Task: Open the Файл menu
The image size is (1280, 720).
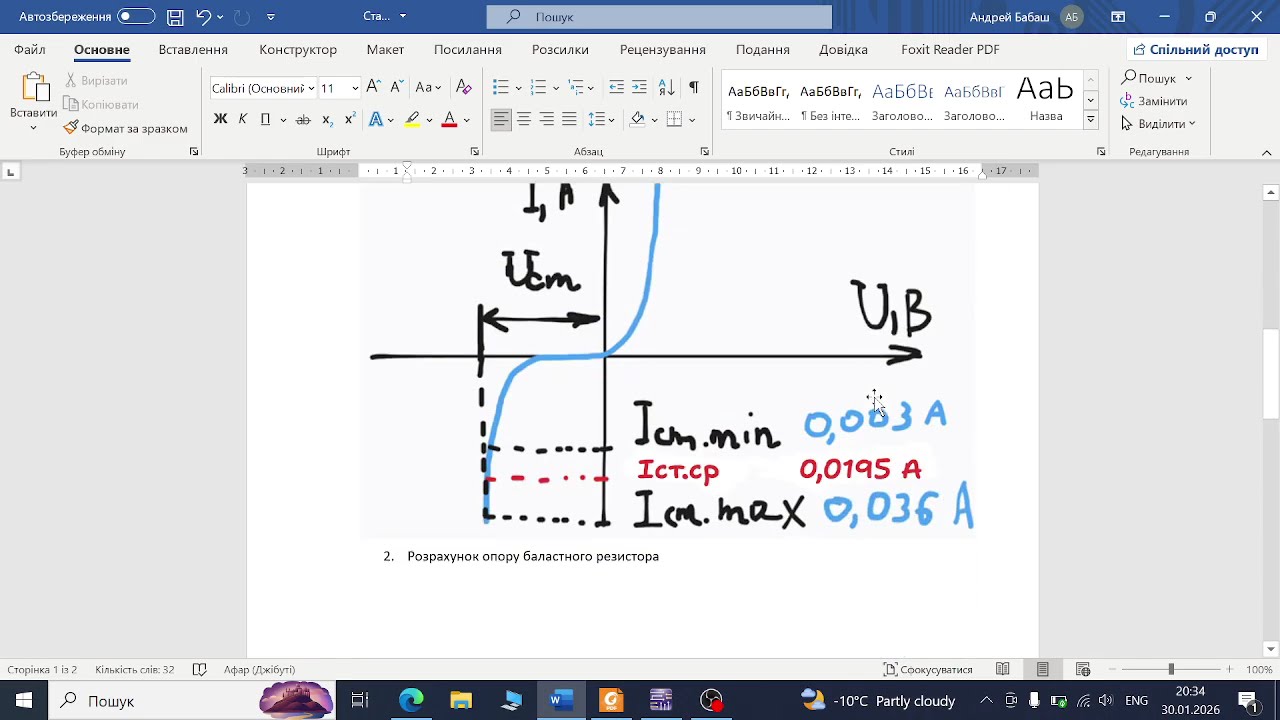Action: pos(30,49)
